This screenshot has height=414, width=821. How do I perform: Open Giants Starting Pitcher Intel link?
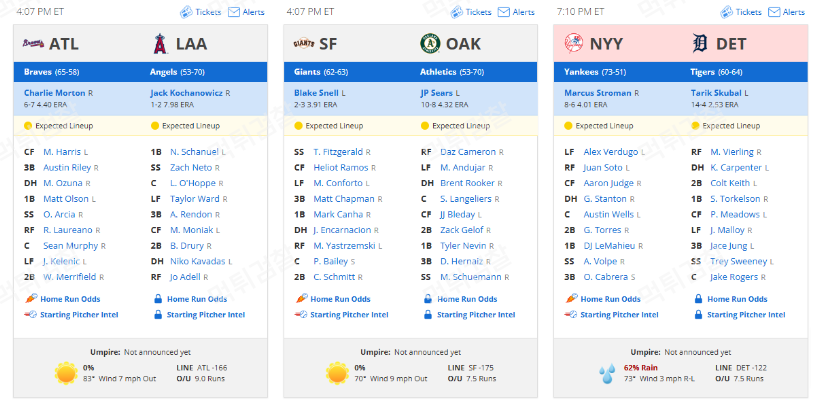[x=349, y=315]
